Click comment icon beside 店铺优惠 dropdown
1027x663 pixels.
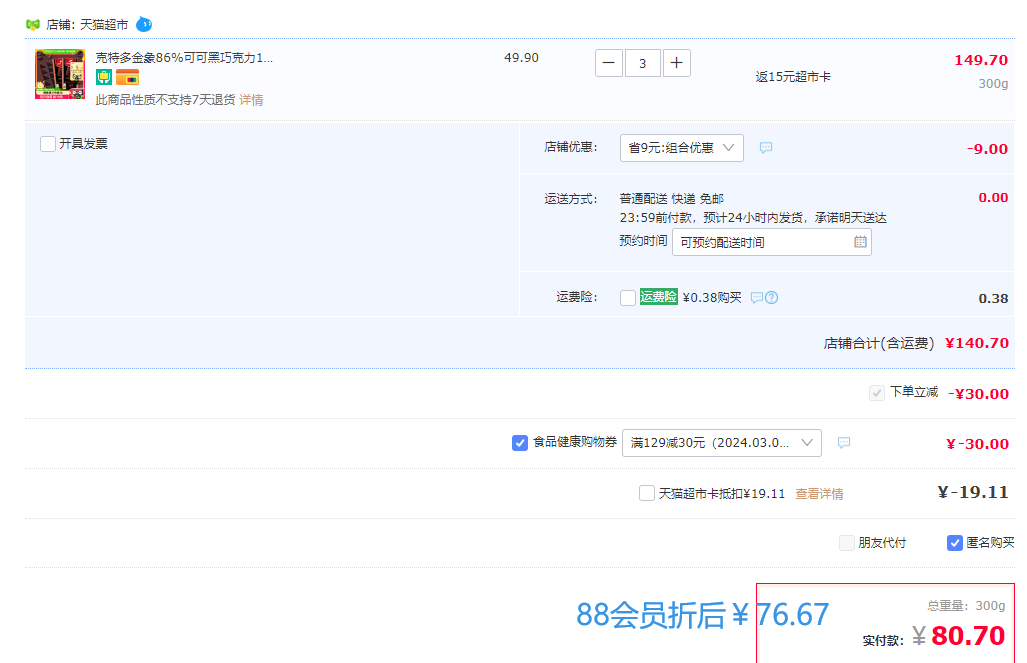click(766, 148)
